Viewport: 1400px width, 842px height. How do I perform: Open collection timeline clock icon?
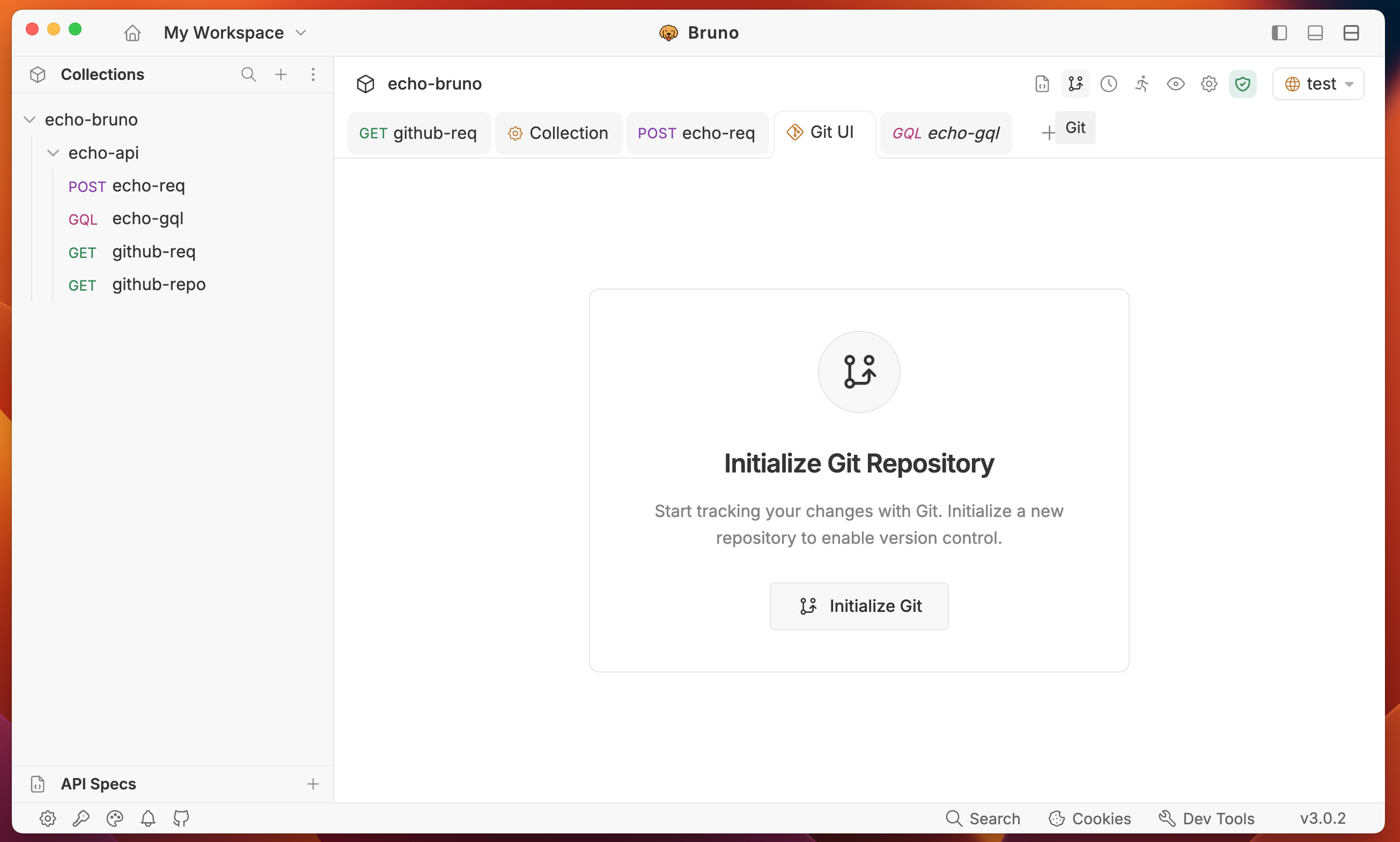tap(1108, 84)
